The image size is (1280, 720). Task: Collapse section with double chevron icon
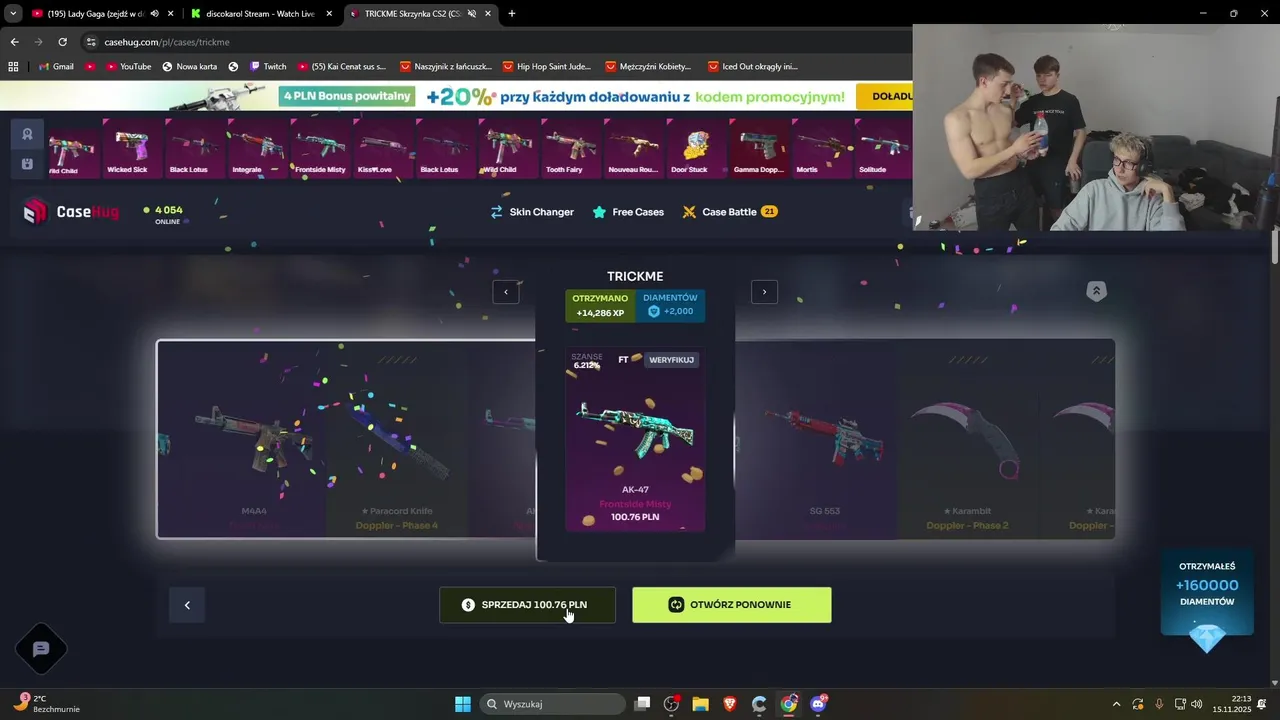1096,291
